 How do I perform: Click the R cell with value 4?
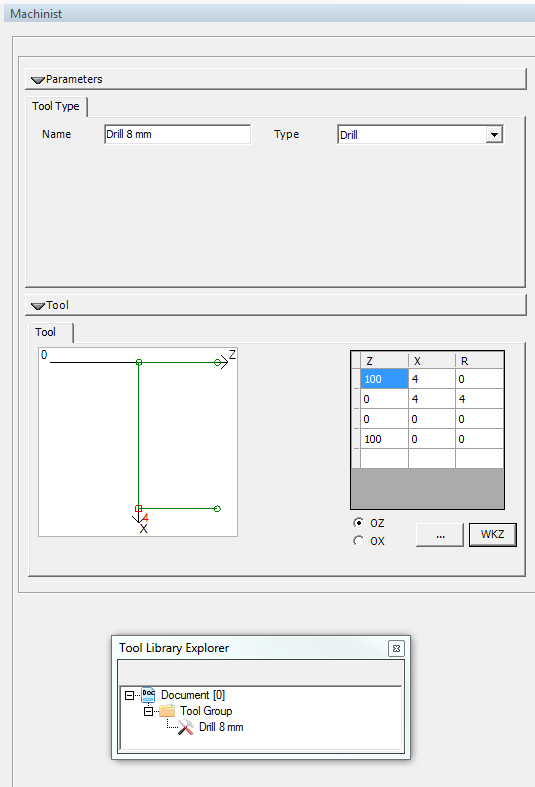[x=479, y=399]
